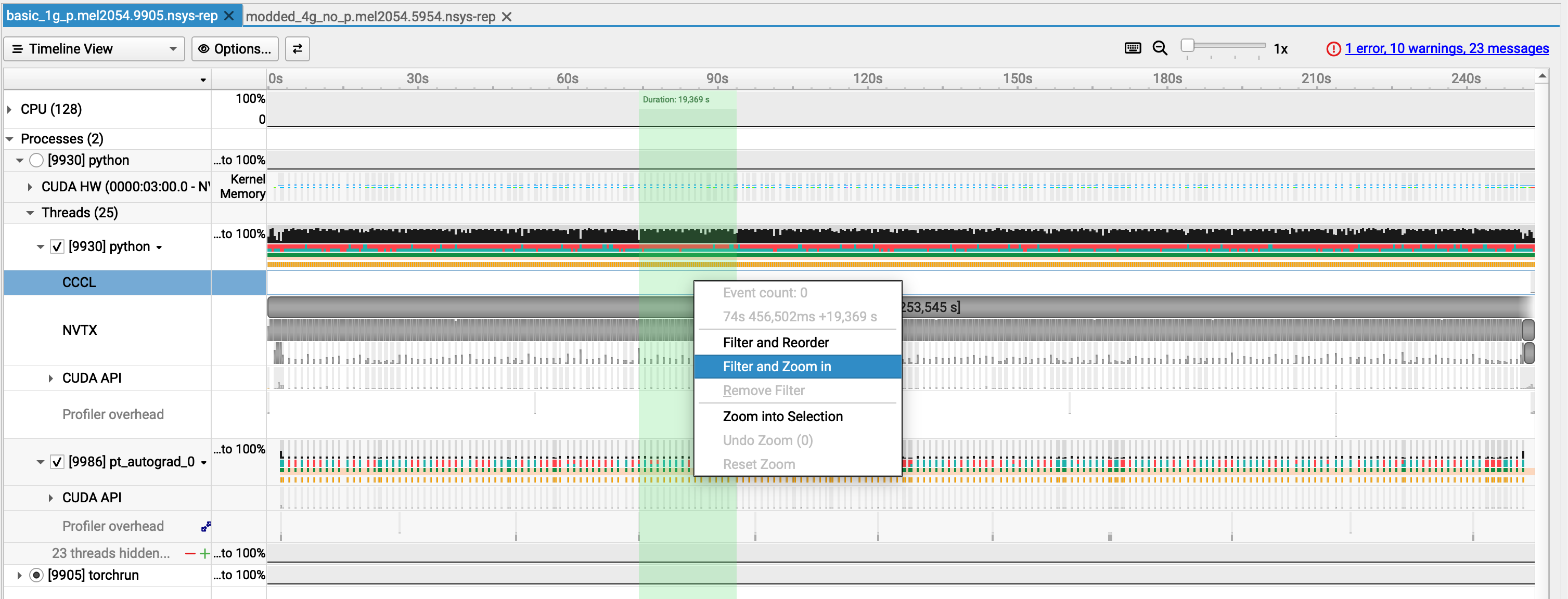Select the [9905] torchrun radio button
Screen dimensions: 1568x599
pyautogui.click(x=36, y=575)
